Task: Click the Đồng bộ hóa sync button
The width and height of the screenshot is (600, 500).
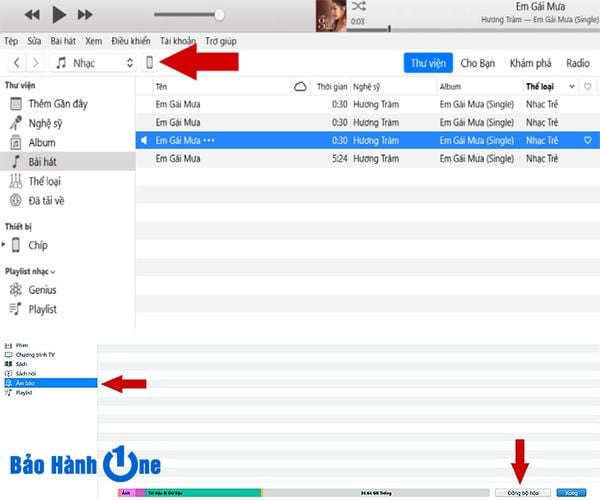Action: 522,493
